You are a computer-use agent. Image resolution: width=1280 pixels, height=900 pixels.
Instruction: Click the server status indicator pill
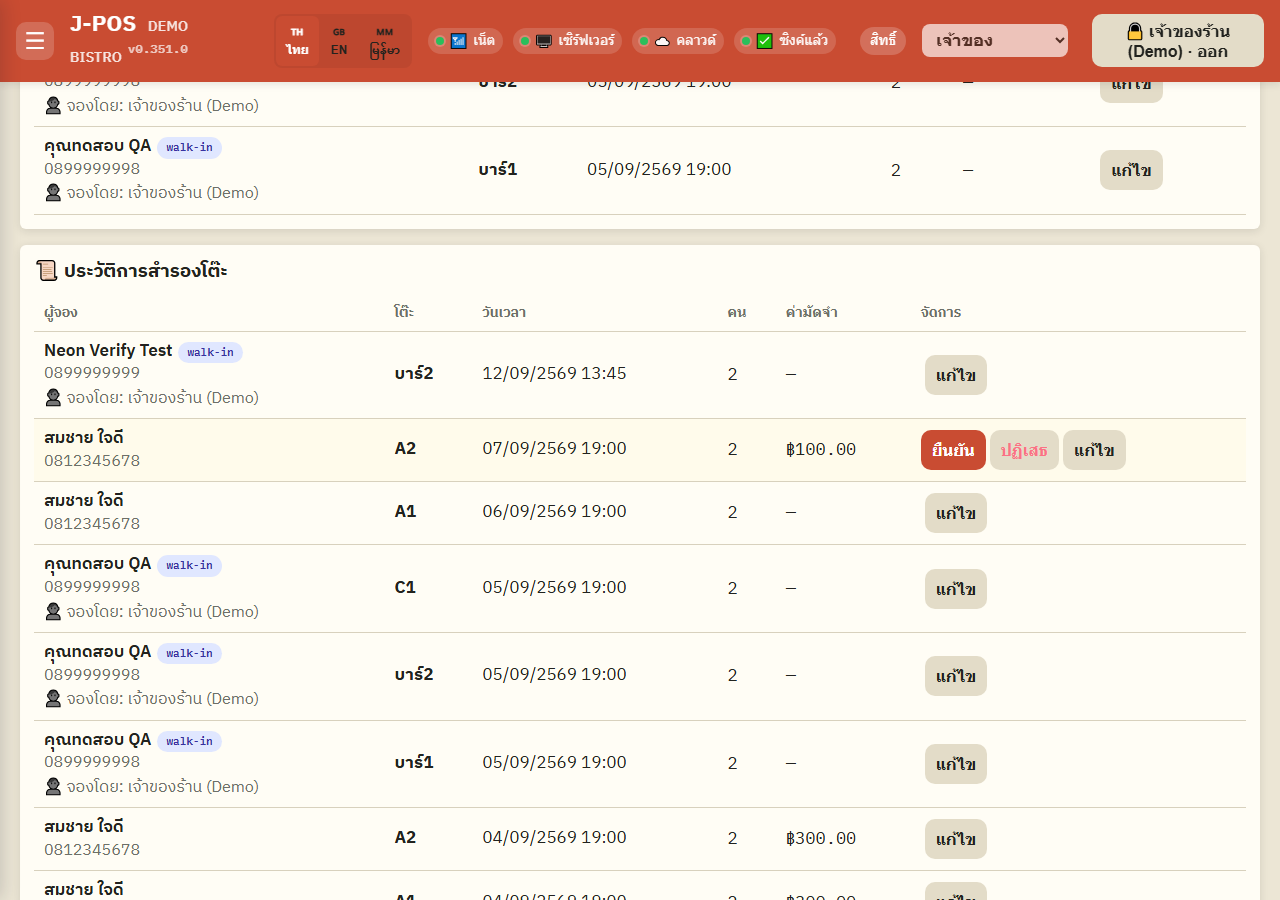point(567,41)
